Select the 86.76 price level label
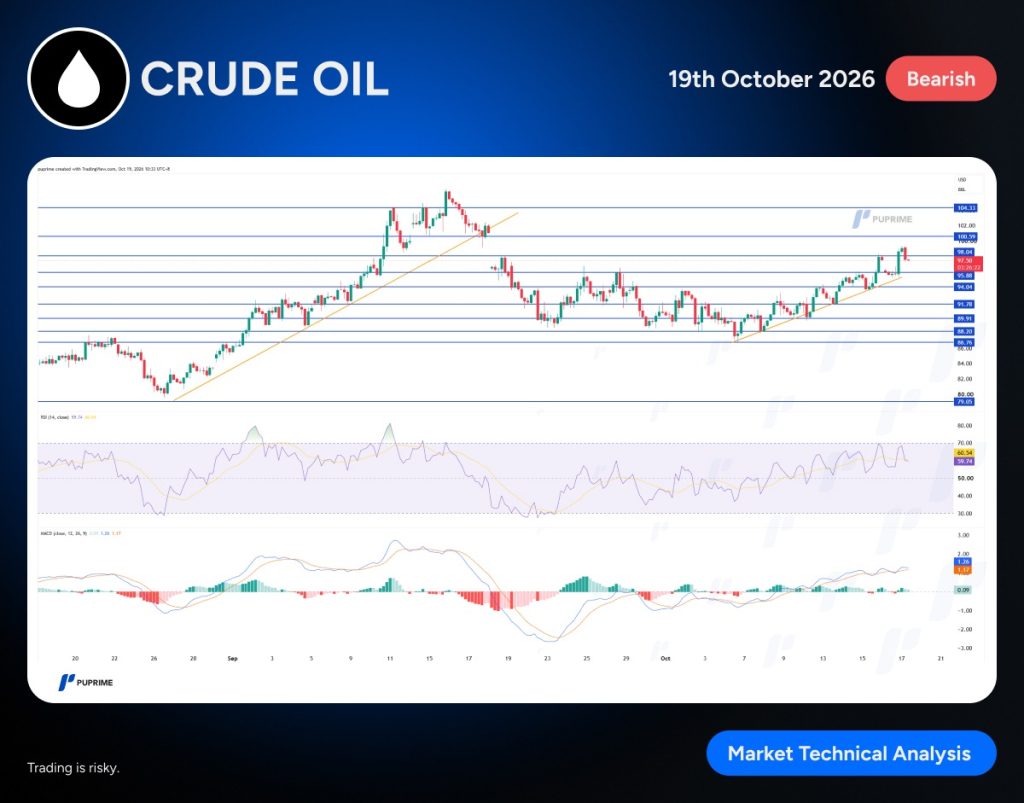Viewport: 1024px width, 803px height. click(964, 341)
